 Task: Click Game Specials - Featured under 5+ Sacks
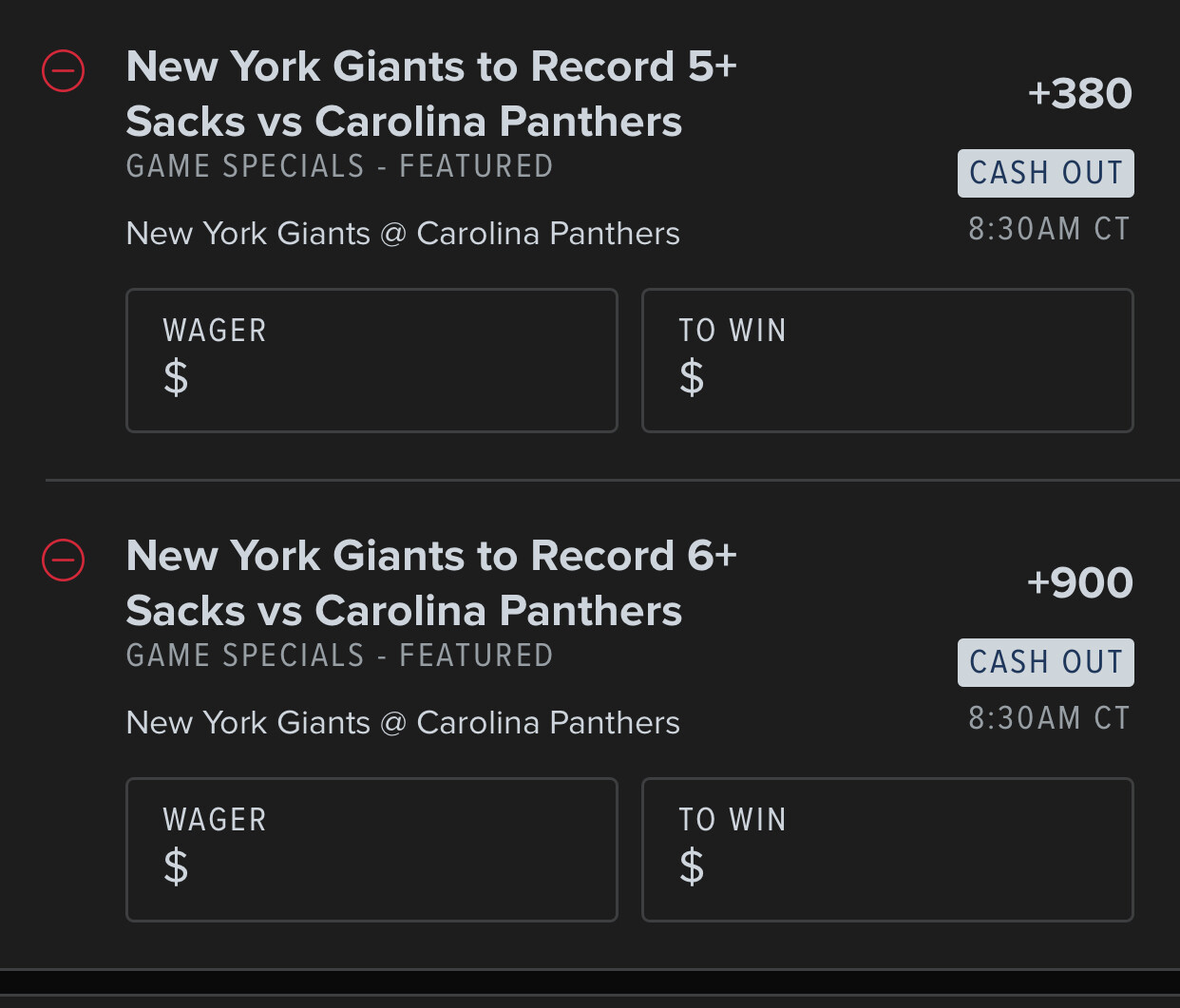tap(339, 166)
